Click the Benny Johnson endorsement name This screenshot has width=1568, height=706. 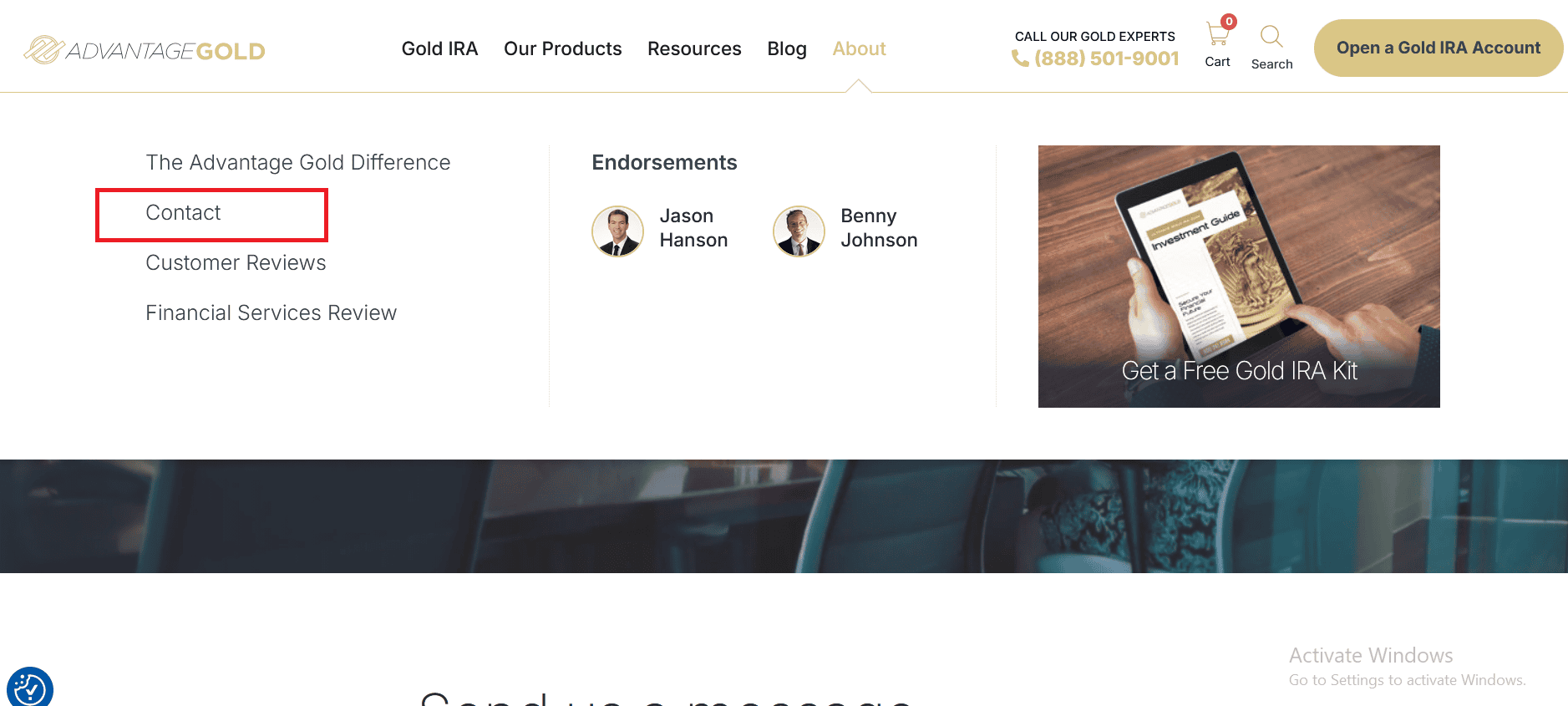click(x=879, y=228)
